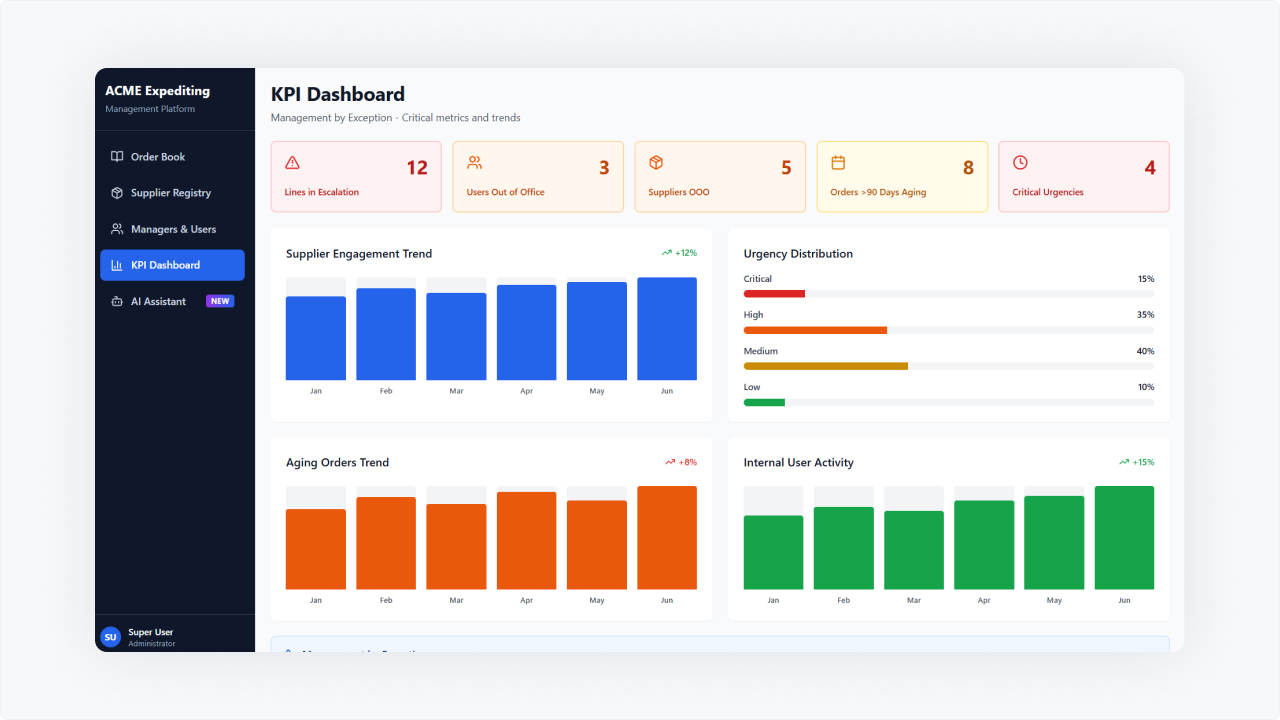Click the AI Assistant robot icon

[117, 301]
